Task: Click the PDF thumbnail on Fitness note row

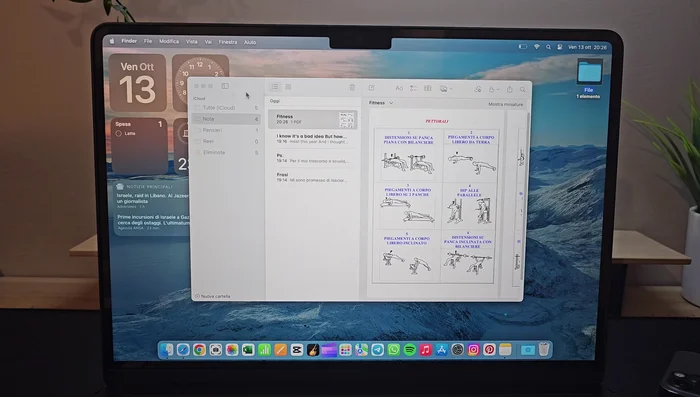Action: (x=346, y=120)
